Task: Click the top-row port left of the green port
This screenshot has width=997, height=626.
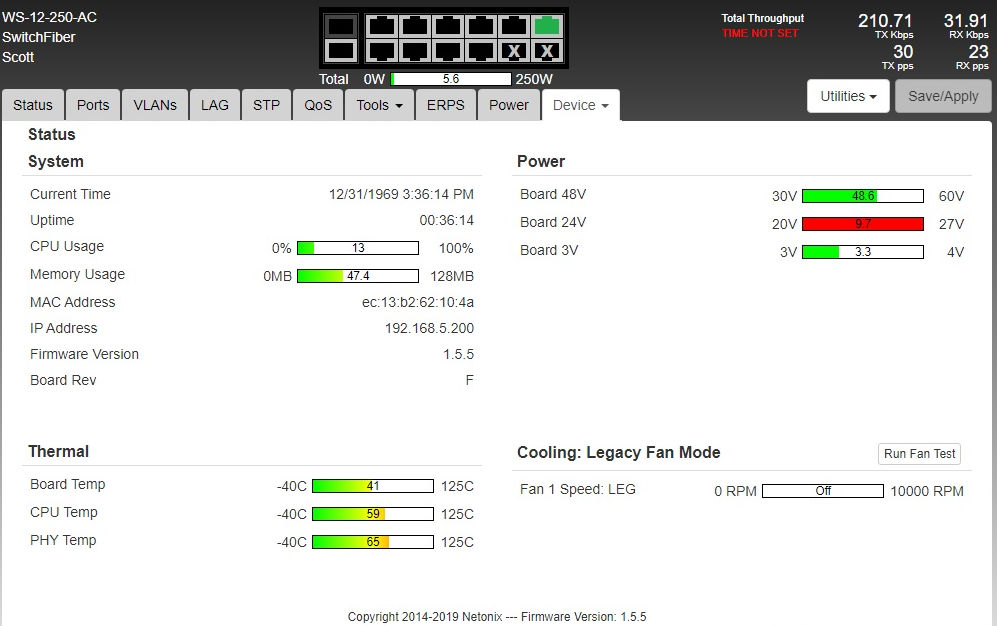Action: click(513, 26)
